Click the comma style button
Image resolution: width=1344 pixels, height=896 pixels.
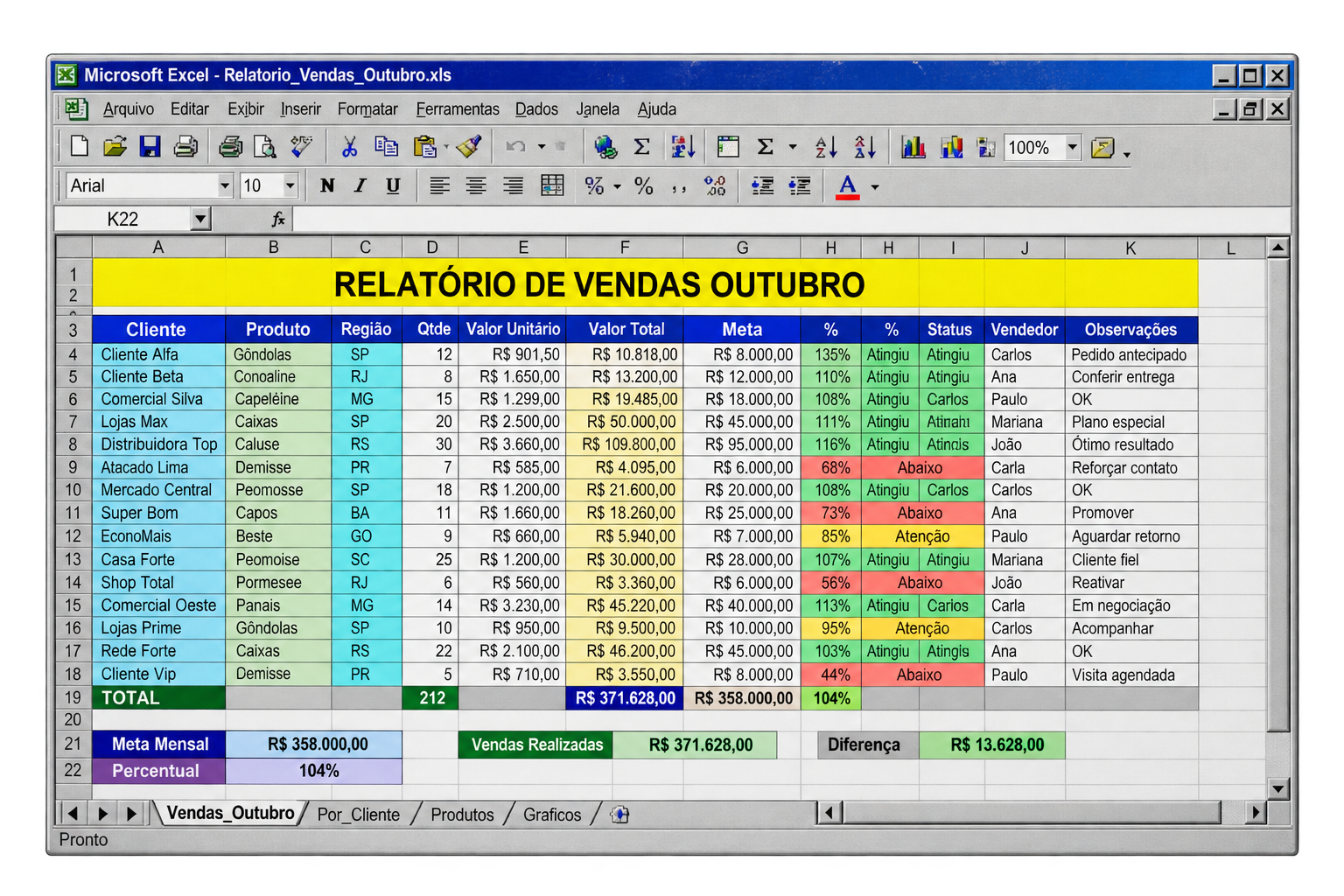click(679, 187)
